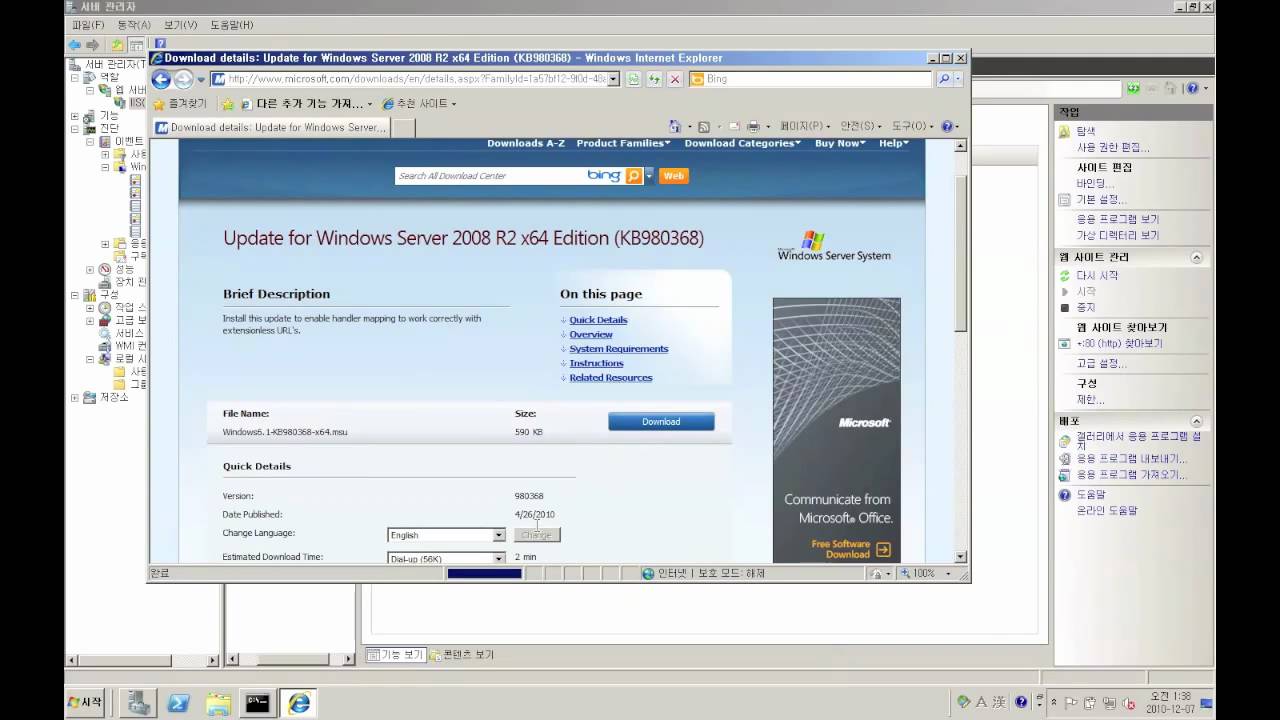Open the Favorites (즐겨찾기) button
Screen dimensions: 1280x720
tap(180, 103)
